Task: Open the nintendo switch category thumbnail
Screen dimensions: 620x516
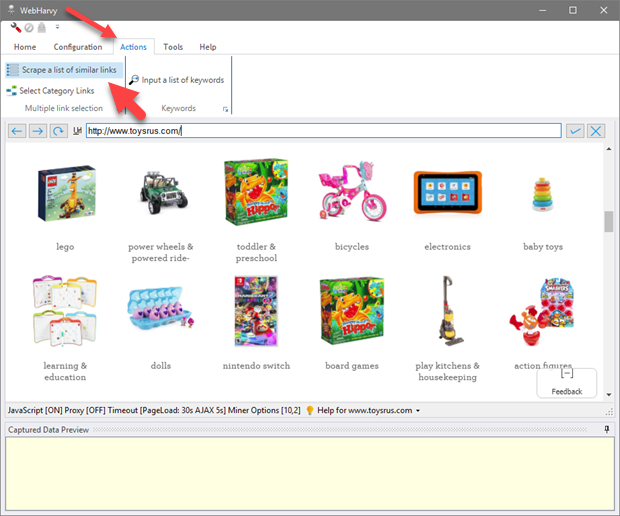Action: point(256,310)
